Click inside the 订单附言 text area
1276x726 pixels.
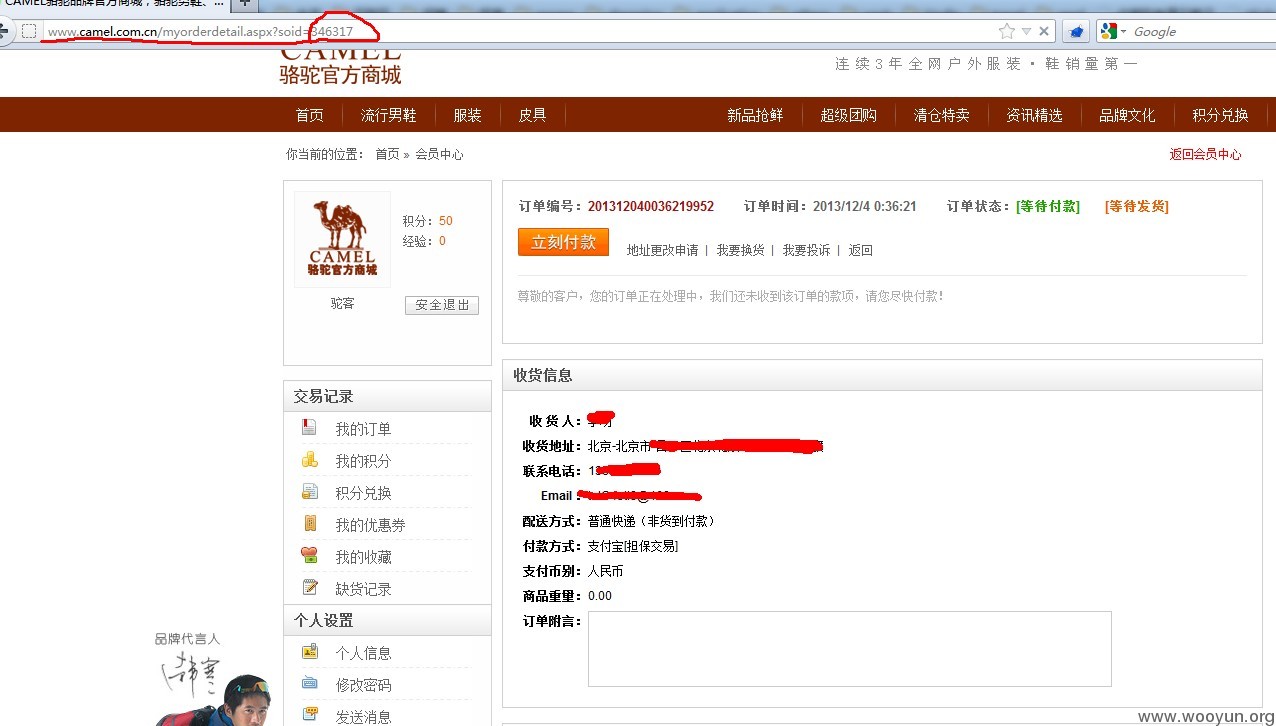point(850,649)
